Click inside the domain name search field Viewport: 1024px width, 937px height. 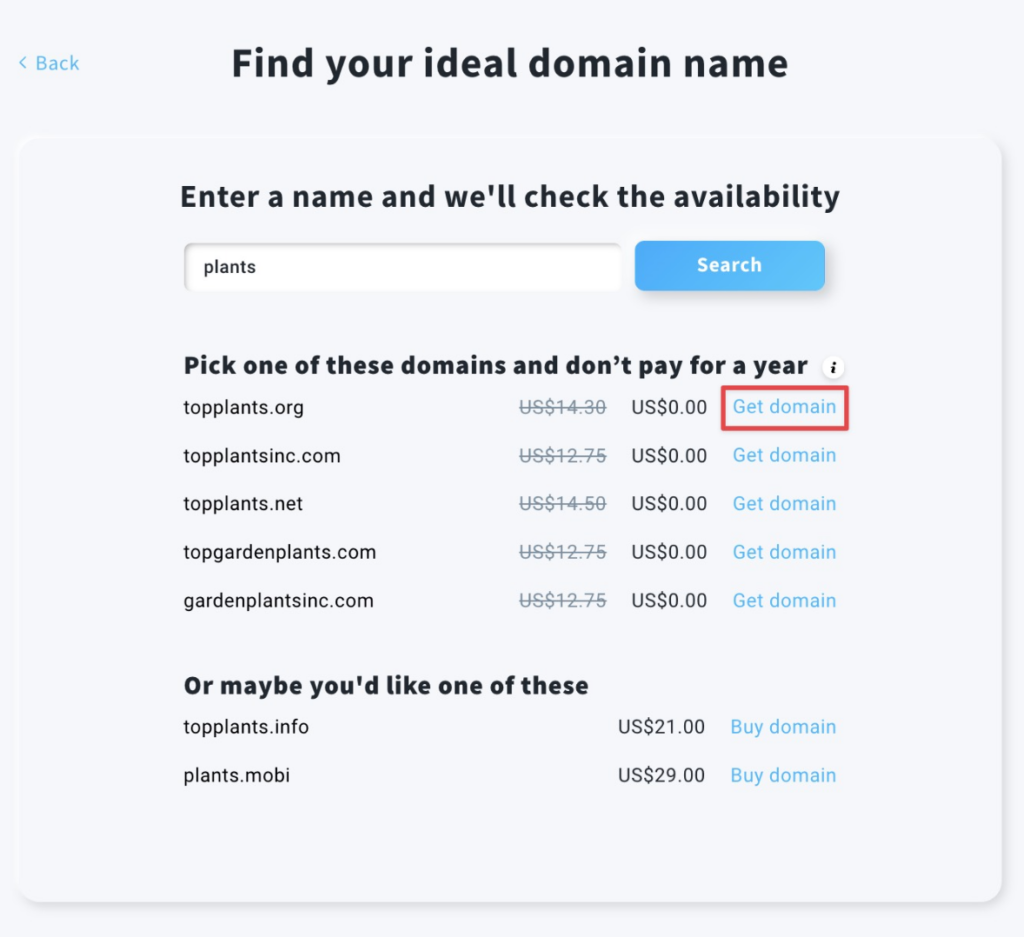tap(400, 266)
